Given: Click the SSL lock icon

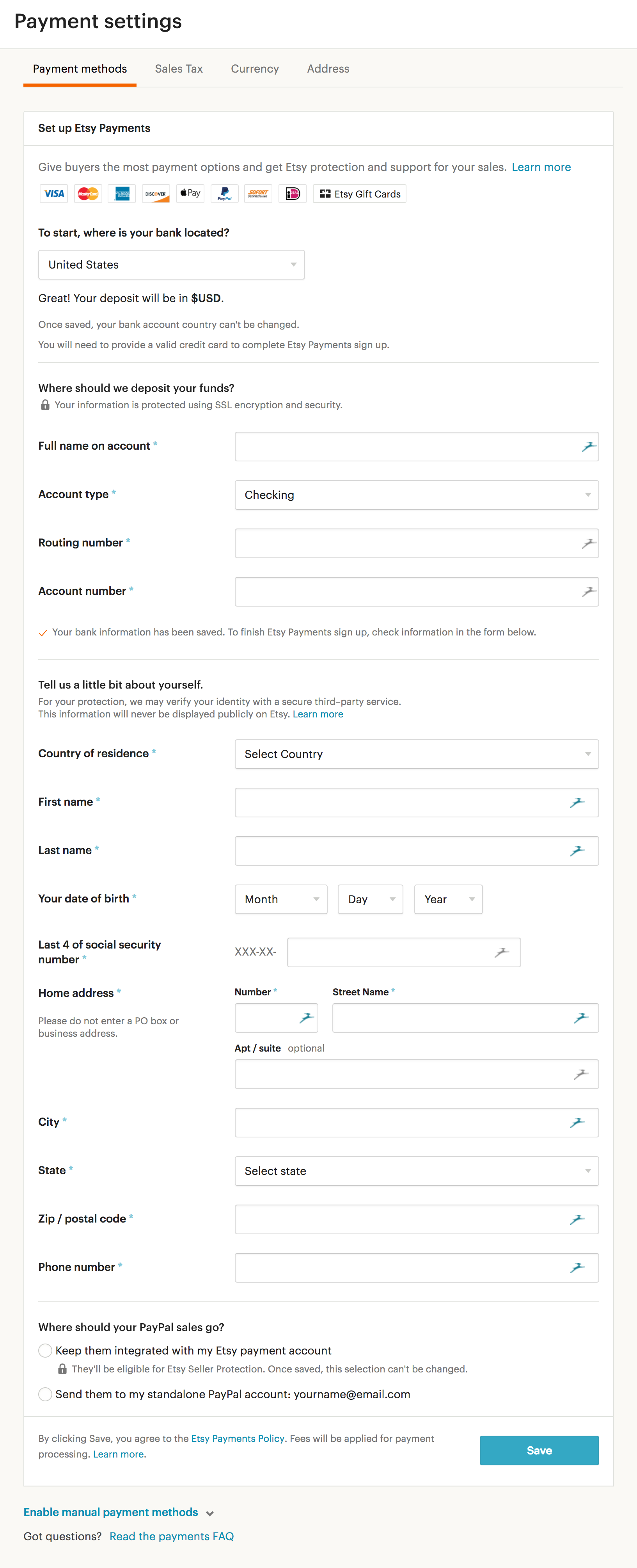Looking at the screenshot, I should point(45,405).
